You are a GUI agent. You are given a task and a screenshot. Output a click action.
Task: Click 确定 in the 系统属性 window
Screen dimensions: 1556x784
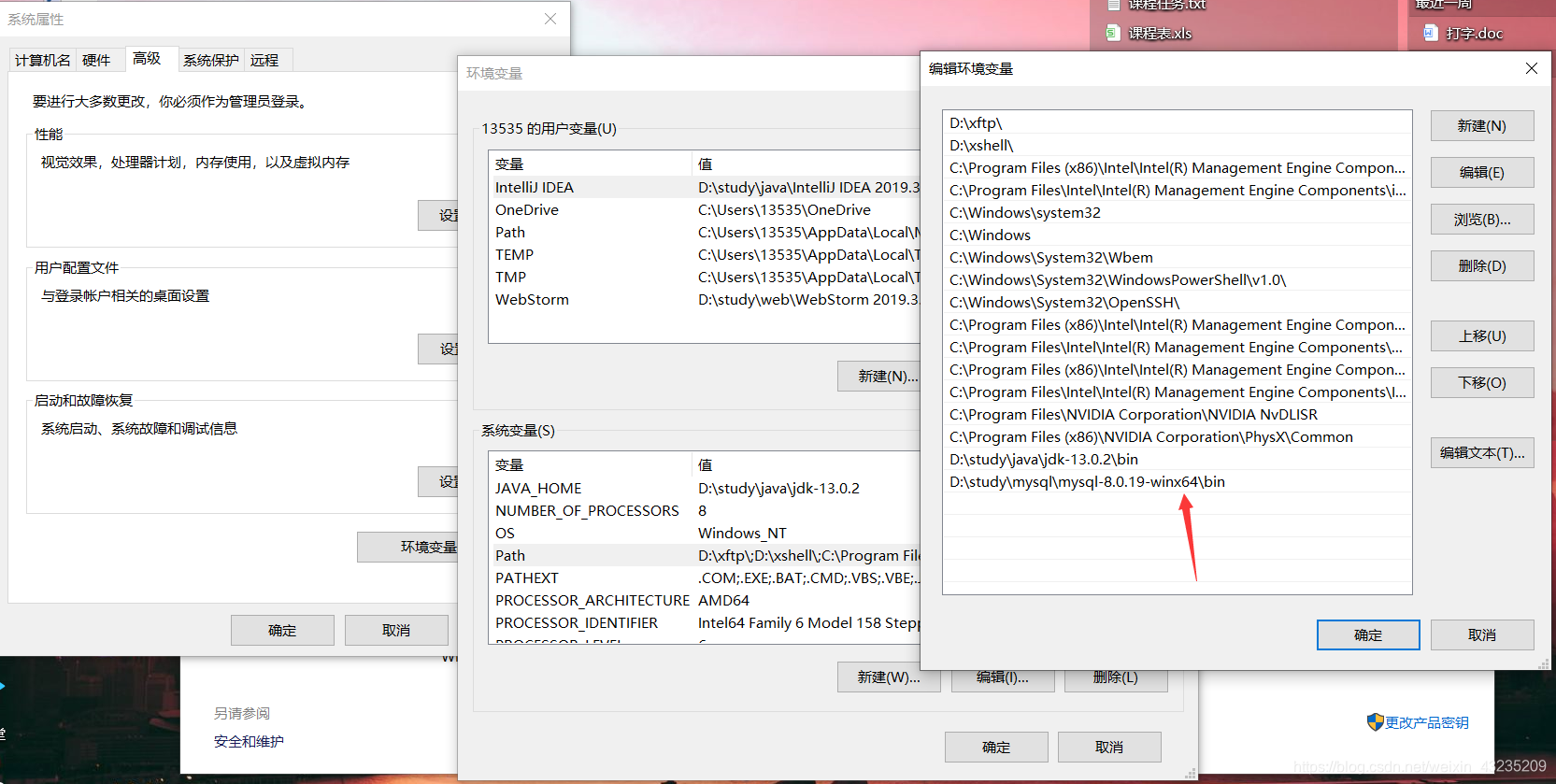pos(282,631)
